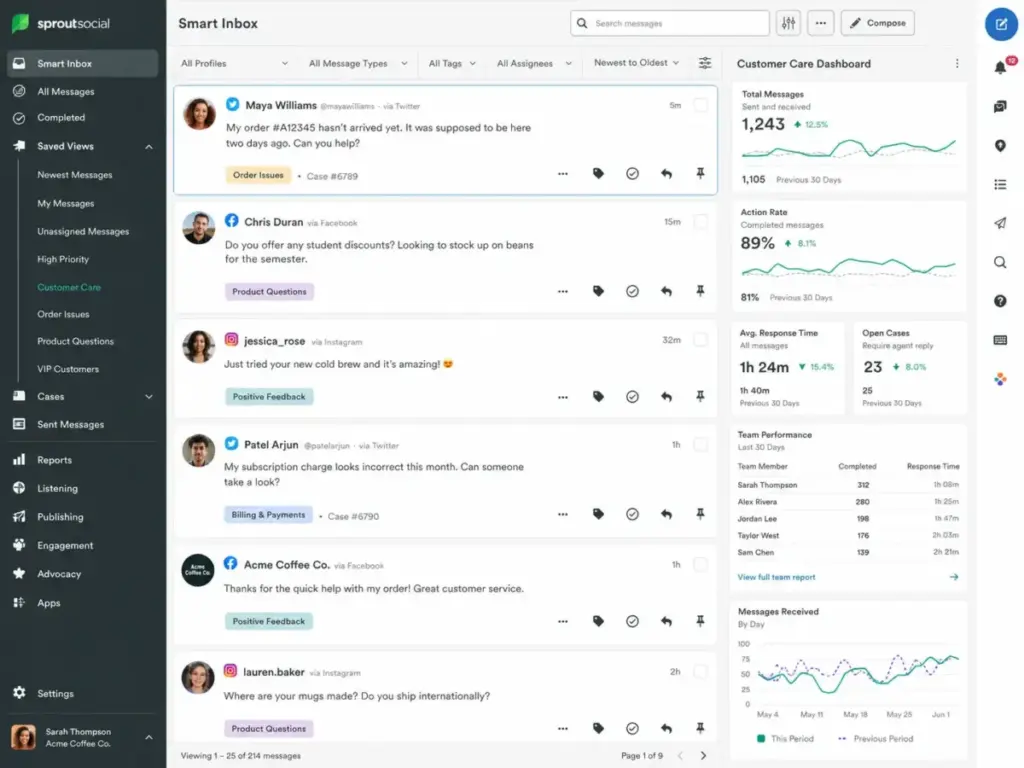Tag Maya Williams' message with the tag icon

tap(598, 174)
